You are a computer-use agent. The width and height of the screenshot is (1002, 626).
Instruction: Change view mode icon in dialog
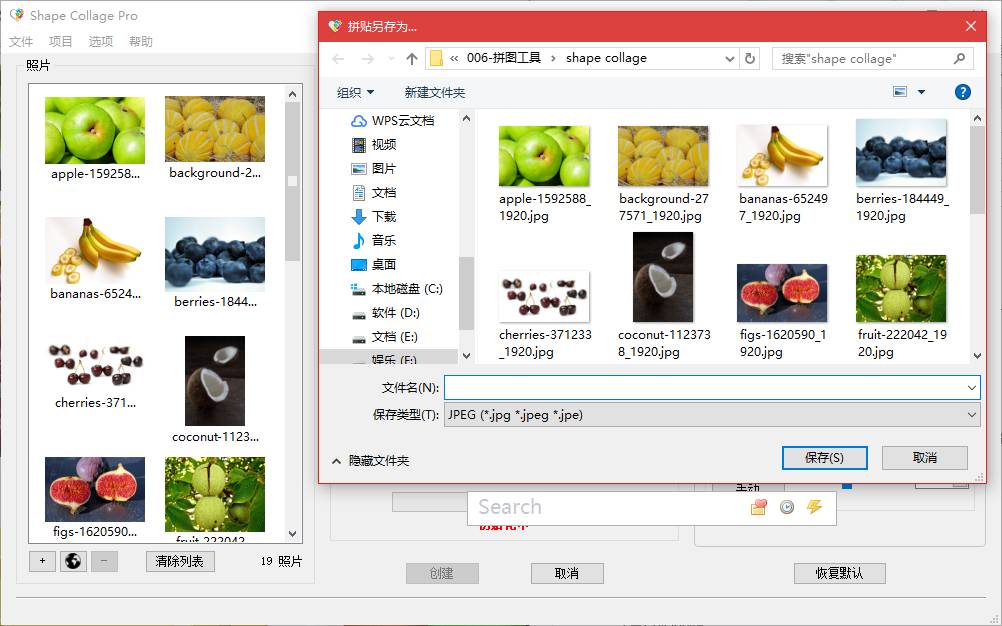coord(900,92)
